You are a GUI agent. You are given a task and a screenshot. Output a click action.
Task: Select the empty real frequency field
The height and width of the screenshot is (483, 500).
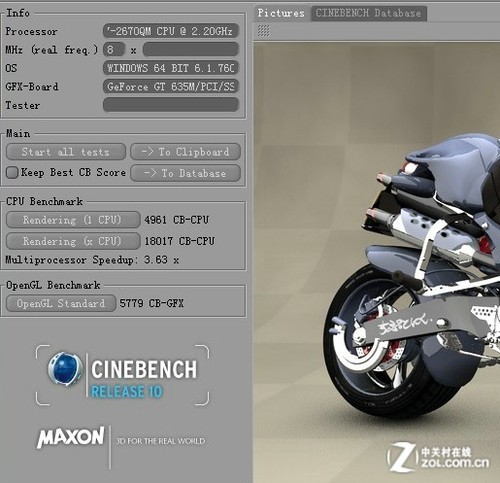[x=191, y=50]
